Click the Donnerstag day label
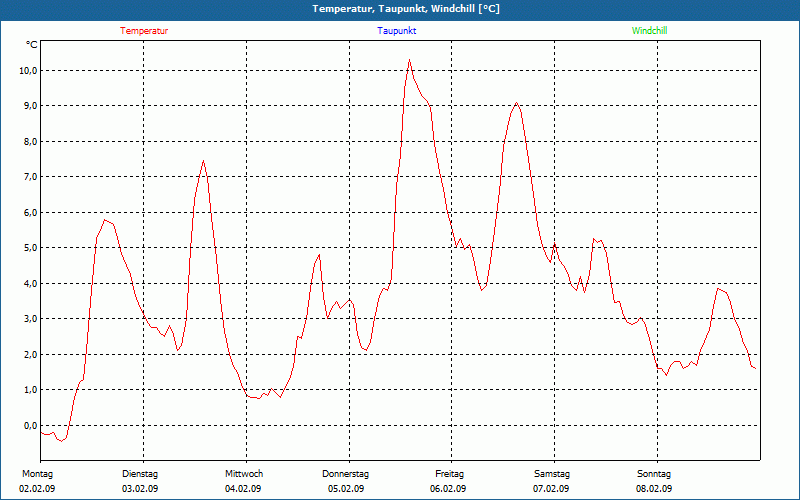Screen dimensions: 800x500 click(345, 474)
